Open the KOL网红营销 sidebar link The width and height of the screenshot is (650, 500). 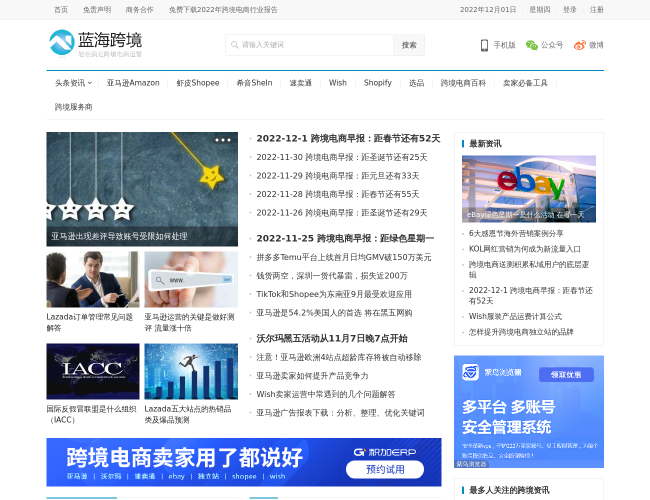[x=524, y=249]
